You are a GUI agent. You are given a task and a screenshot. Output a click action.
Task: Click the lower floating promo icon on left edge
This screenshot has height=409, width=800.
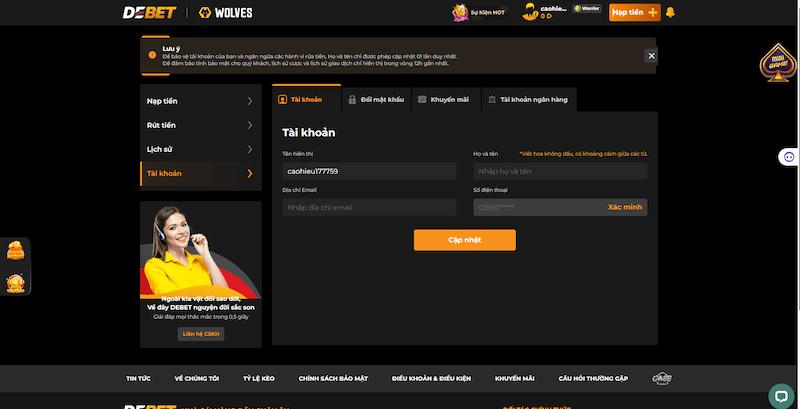16,284
